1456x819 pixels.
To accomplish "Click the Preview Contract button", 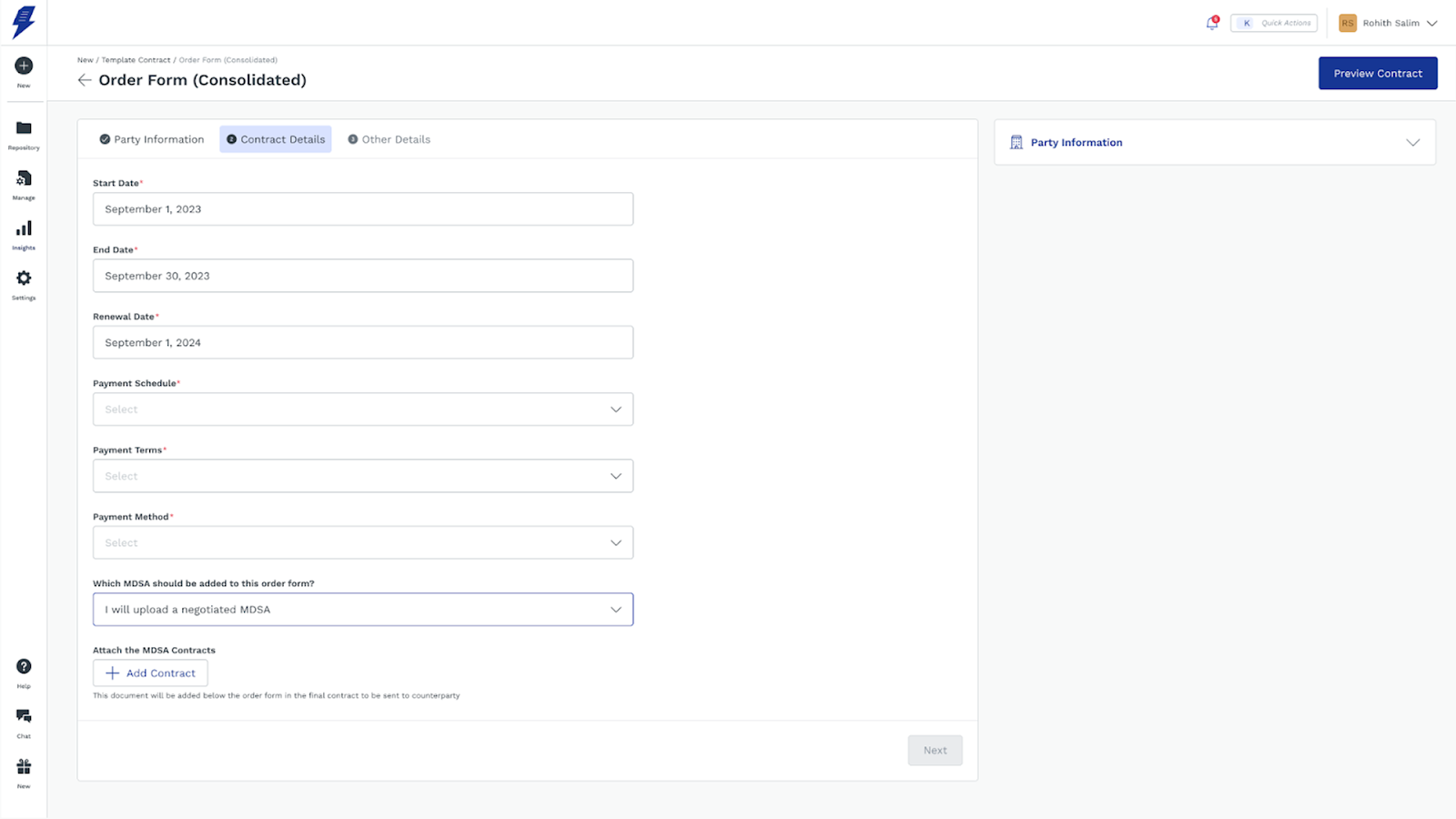I will pyautogui.click(x=1377, y=74).
